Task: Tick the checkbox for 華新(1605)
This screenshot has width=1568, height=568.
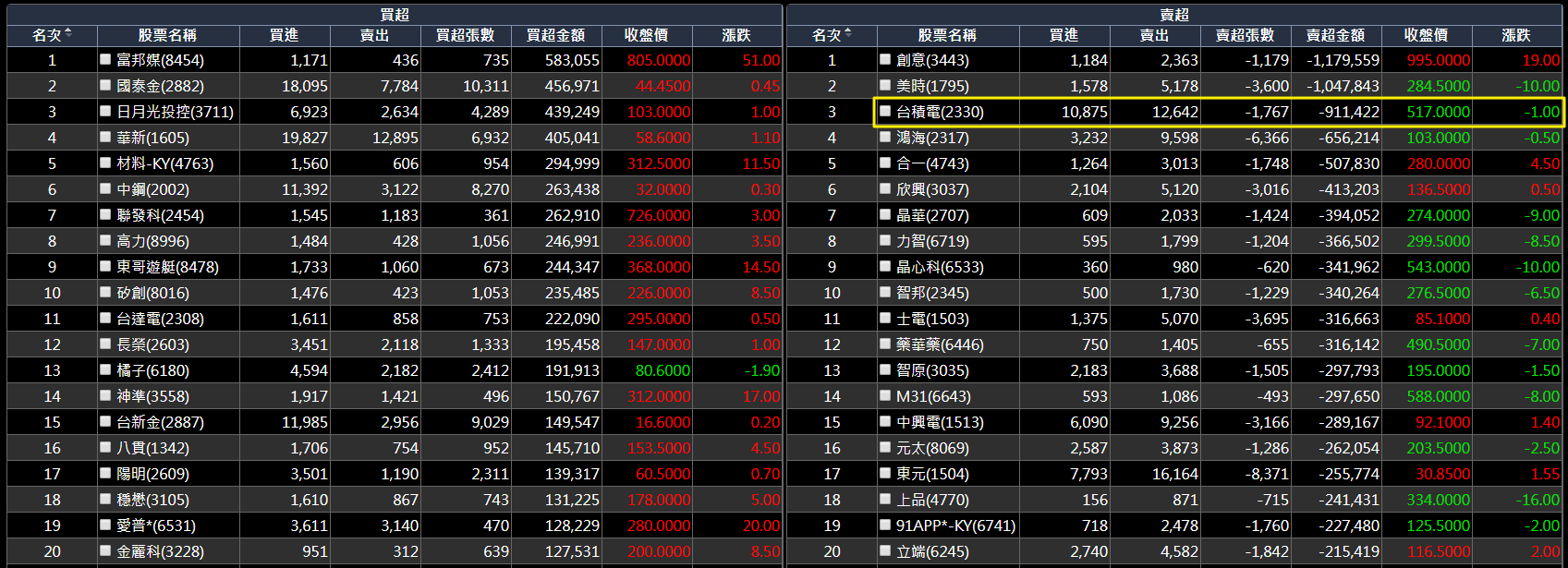Action: (x=105, y=138)
